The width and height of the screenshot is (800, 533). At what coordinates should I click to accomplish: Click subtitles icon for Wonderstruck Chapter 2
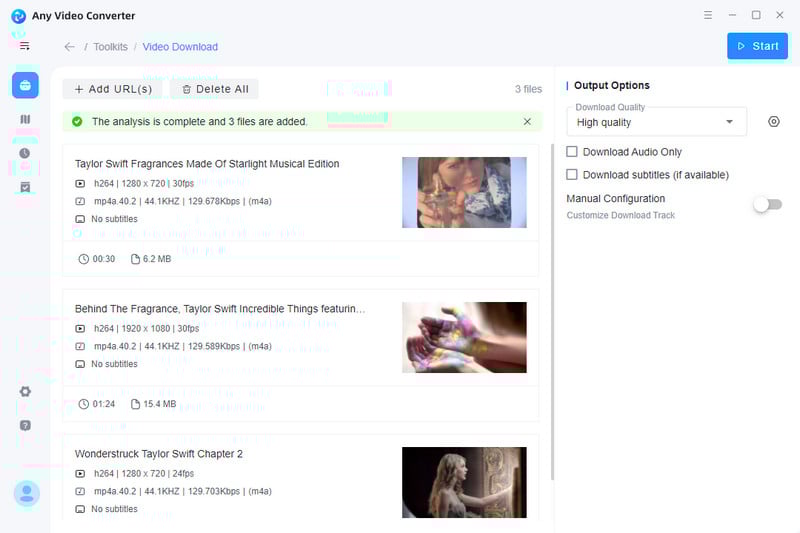click(80, 509)
